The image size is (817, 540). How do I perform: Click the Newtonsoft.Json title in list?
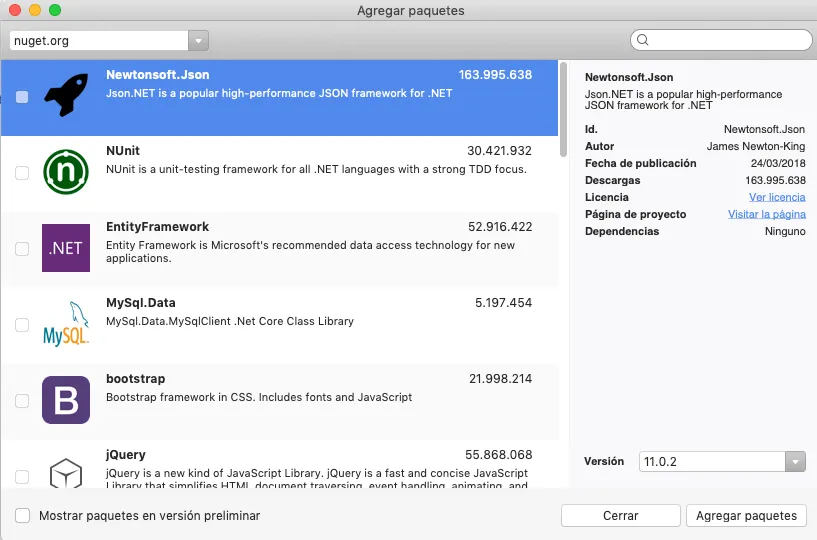pyautogui.click(x=157, y=75)
